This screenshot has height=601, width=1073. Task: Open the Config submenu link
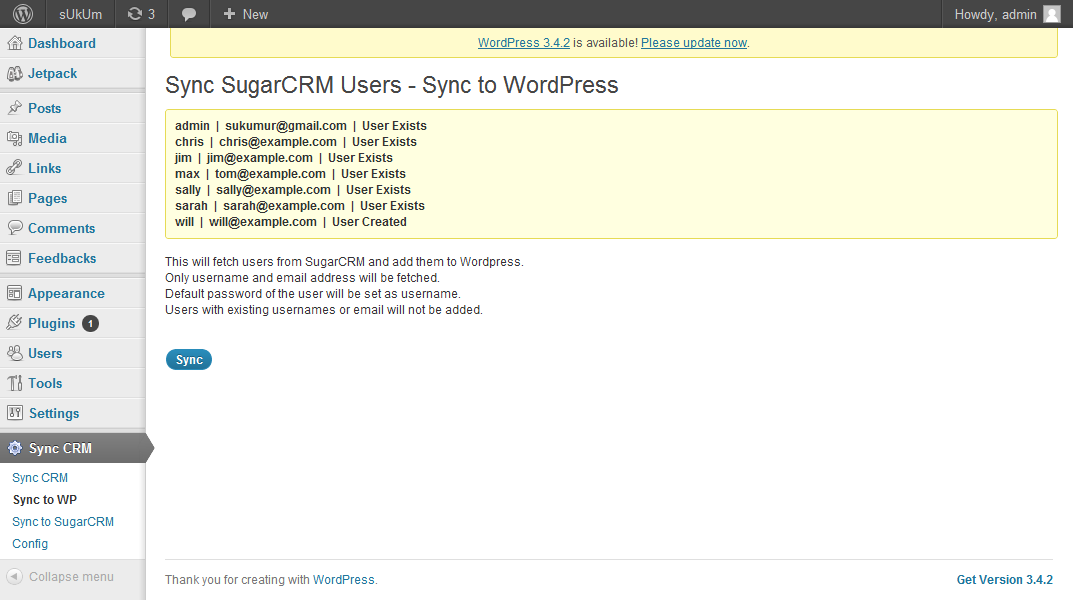pos(30,544)
